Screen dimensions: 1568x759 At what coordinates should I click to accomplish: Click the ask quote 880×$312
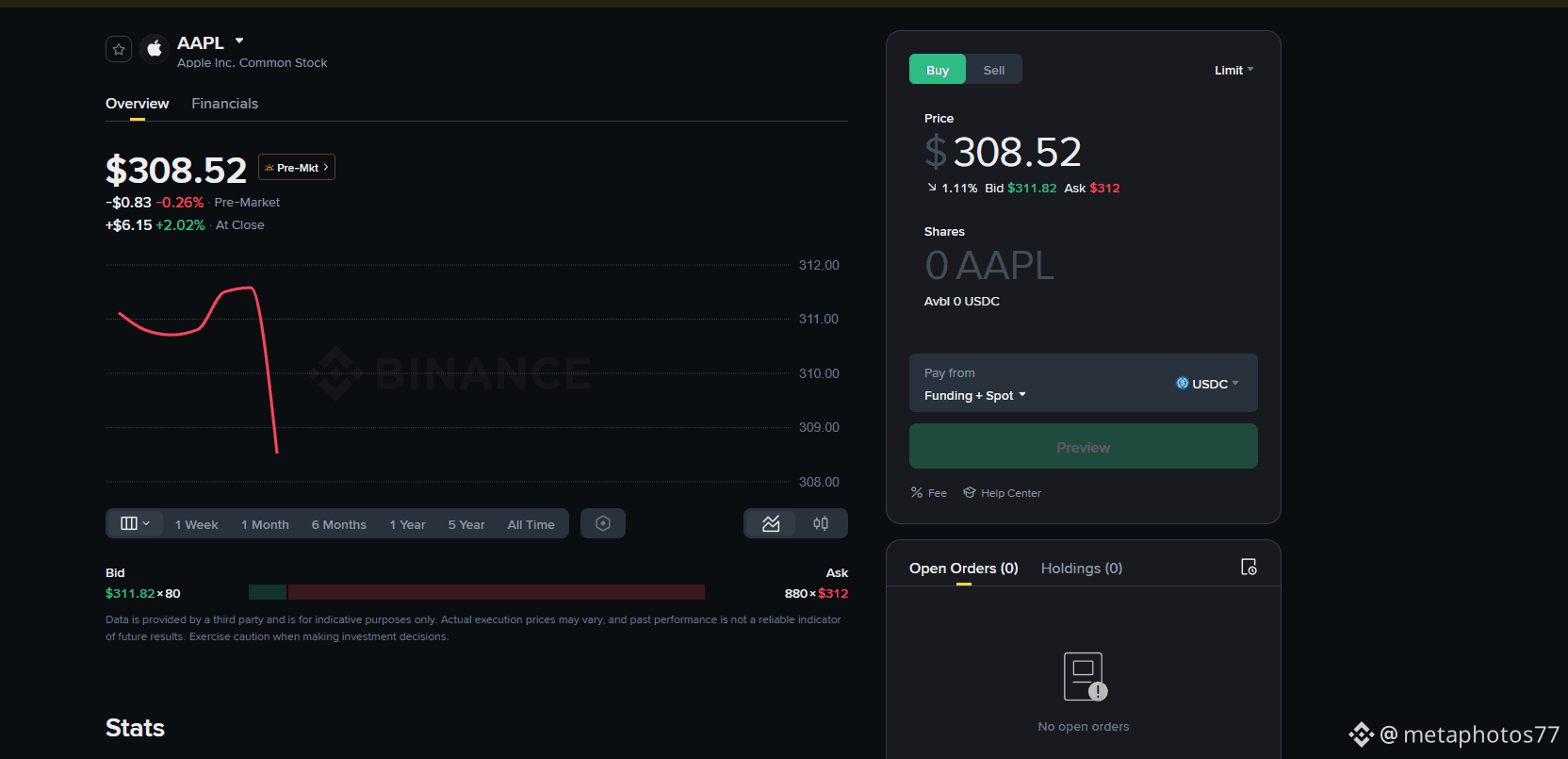(816, 593)
